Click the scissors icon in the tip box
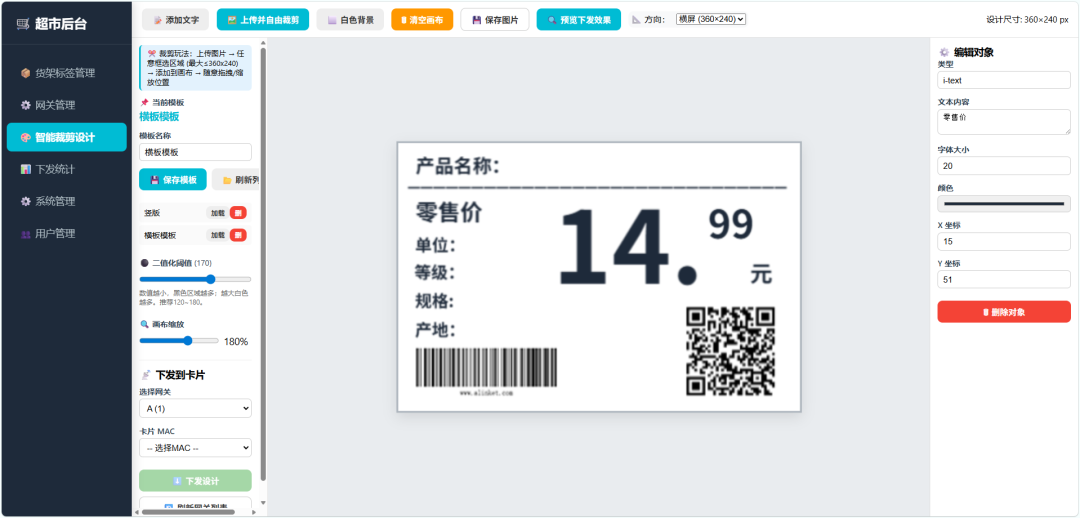 [x=152, y=53]
